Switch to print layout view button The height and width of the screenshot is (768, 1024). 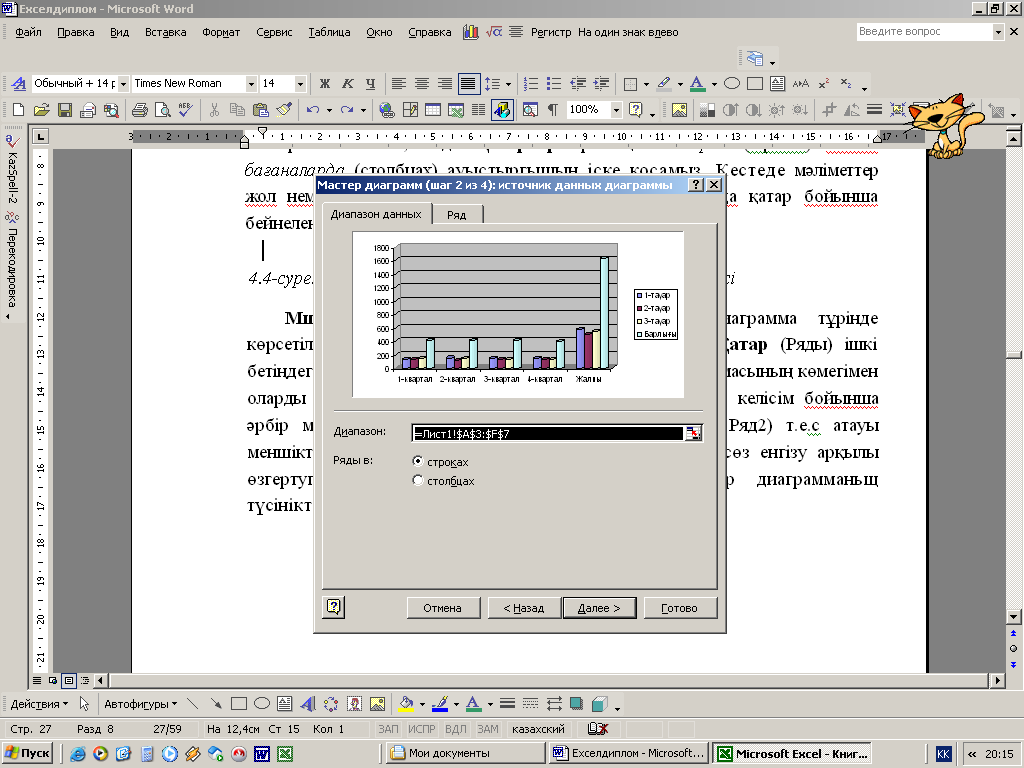[x=69, y=680]
